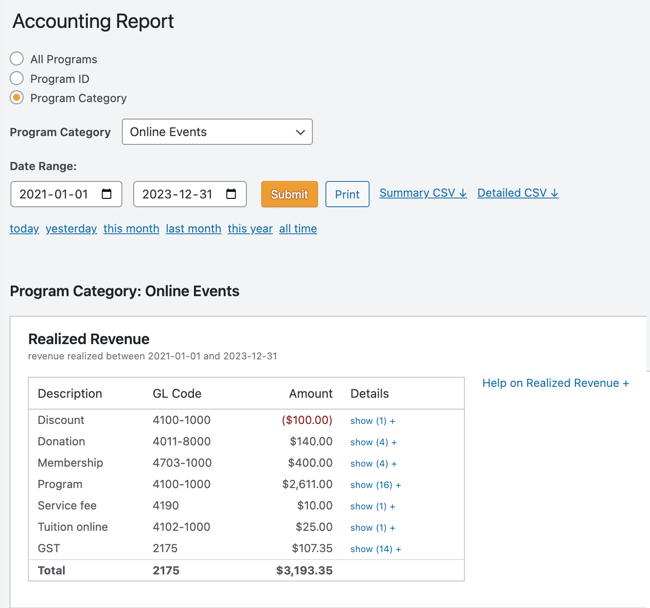This screenshot has height=608, width=650.
Task: Open the Program Category dropdown
Action: (x=217, y=132)
